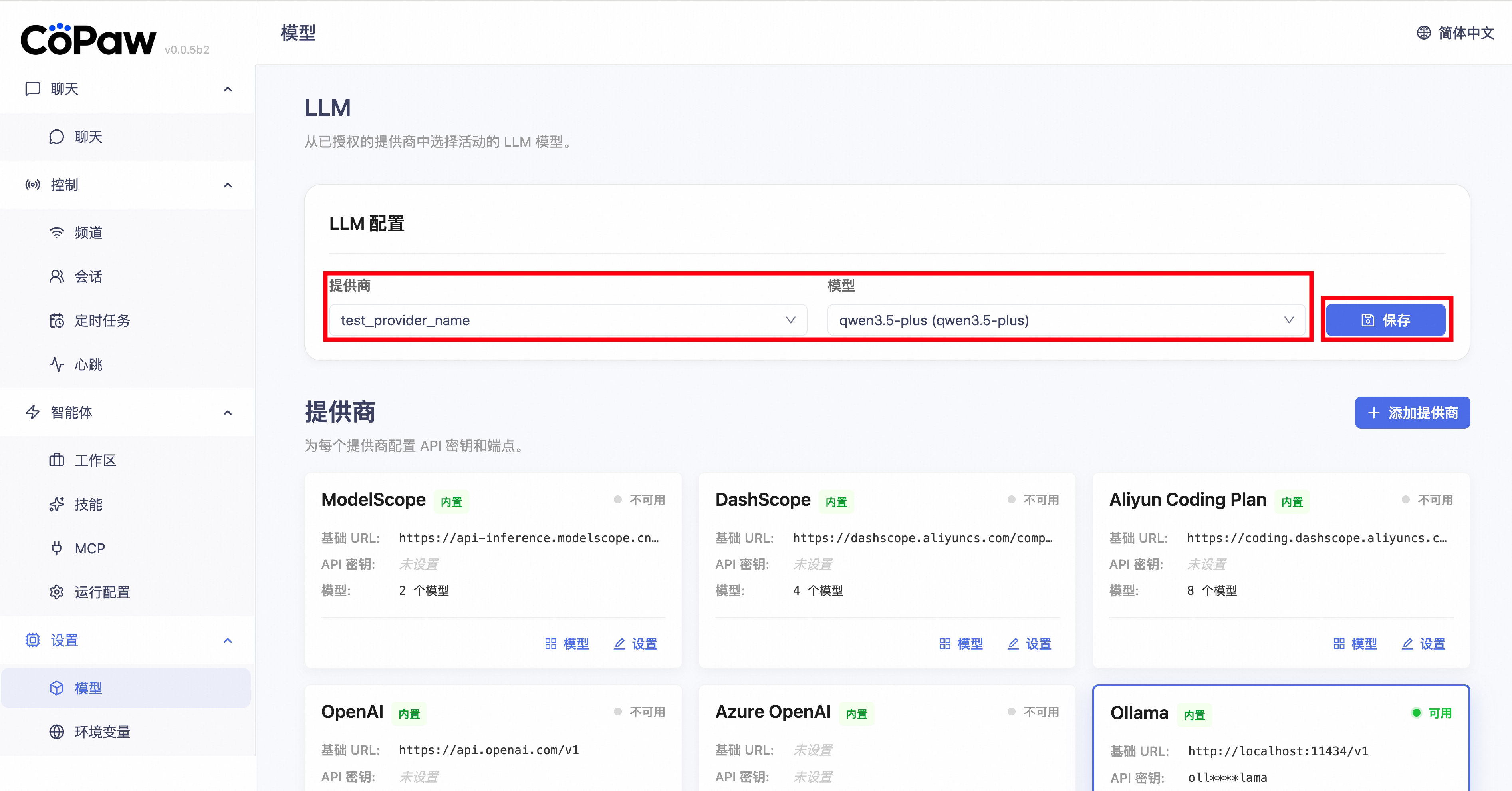
Task: Collapse the 聊天 sidebar group
Action: point(228,89)
